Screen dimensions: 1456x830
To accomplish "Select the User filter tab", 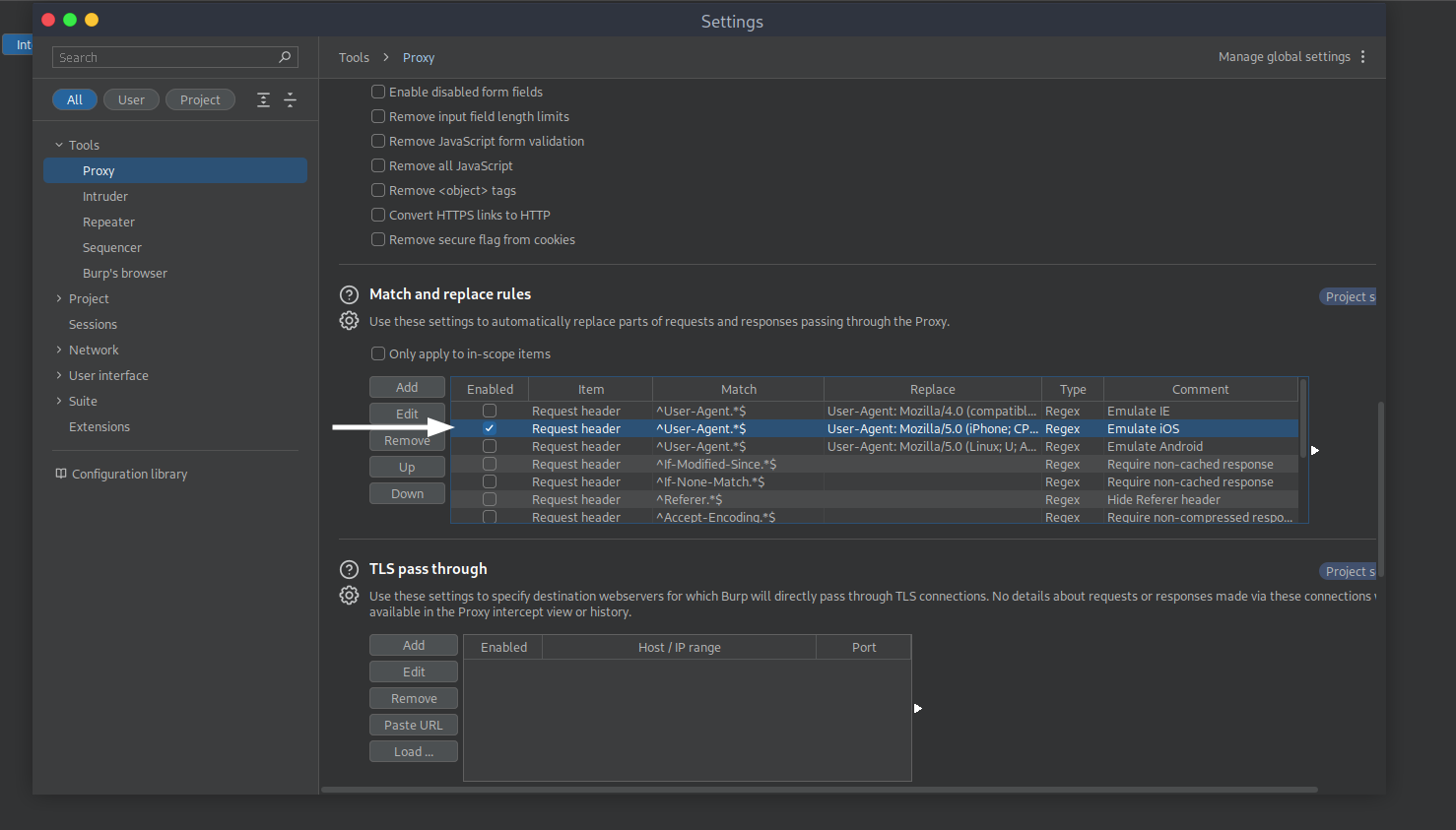I will pyautogui.click(x=131, y=99).
